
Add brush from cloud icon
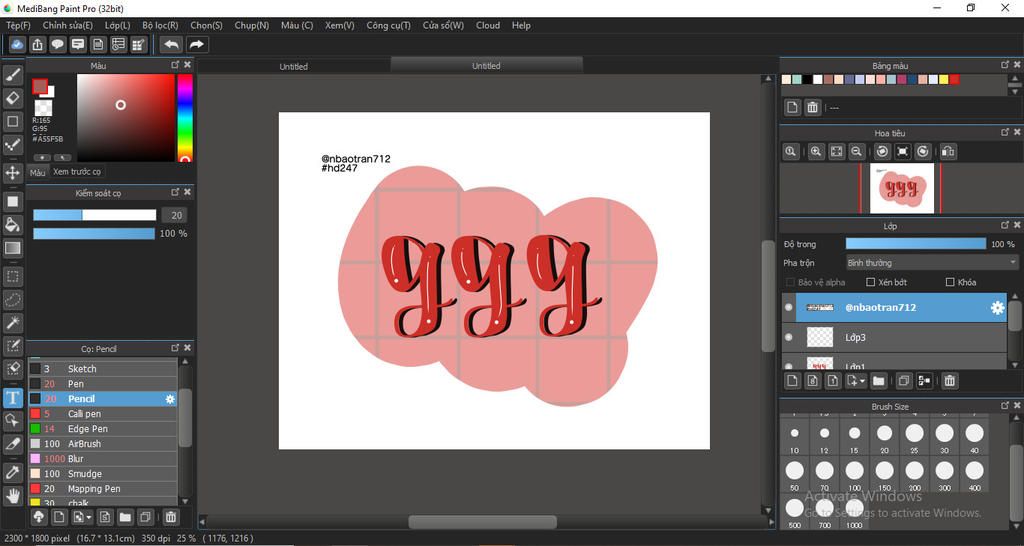39,517
